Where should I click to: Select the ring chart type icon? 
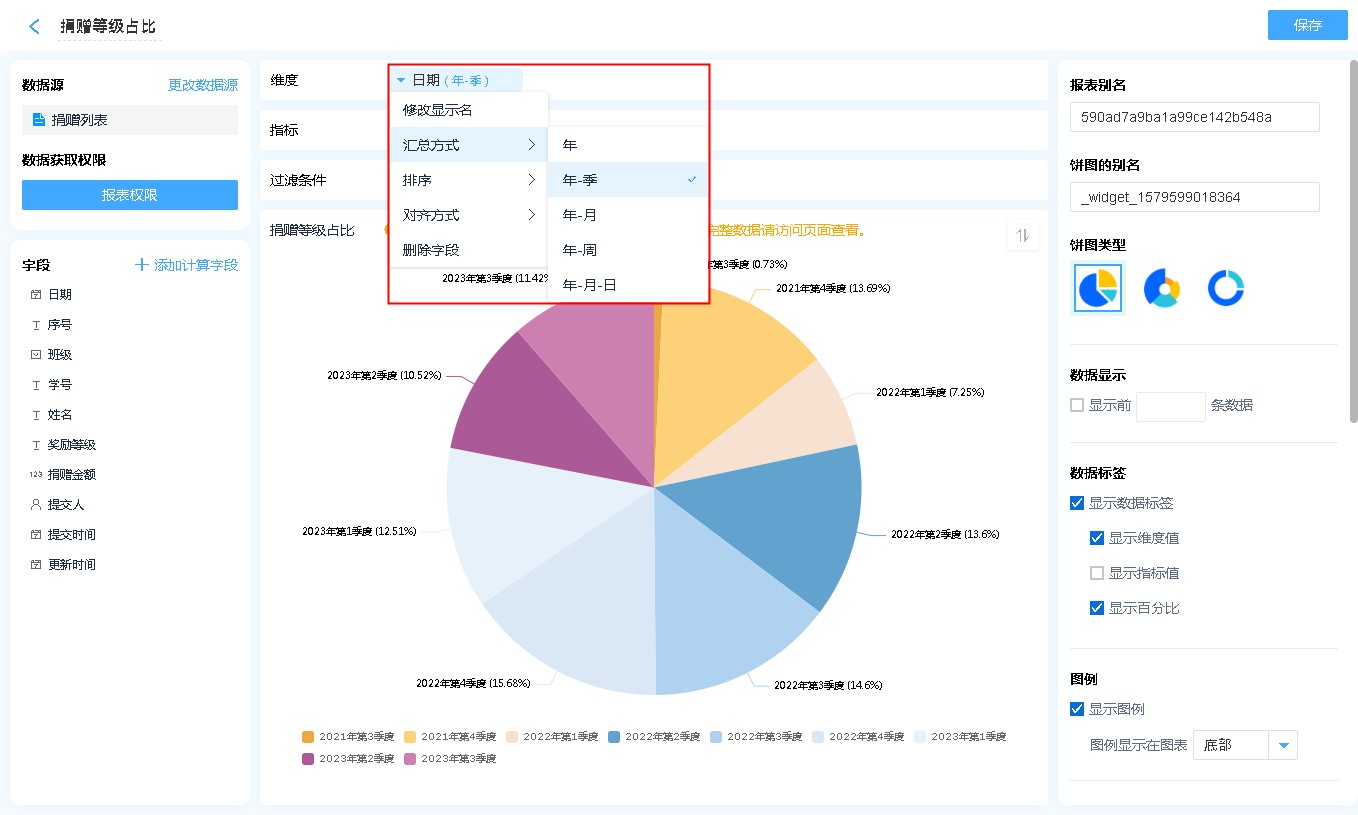(1225, 288)
